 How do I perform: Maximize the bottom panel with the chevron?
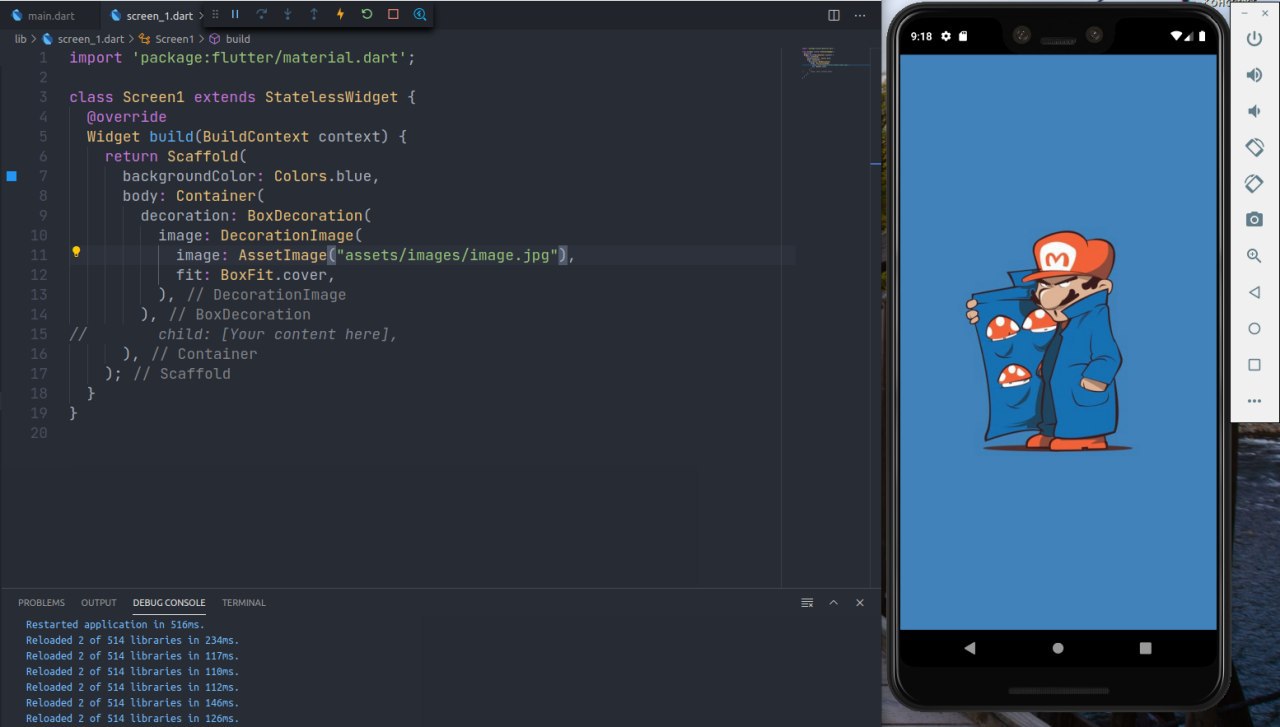tap(834, 603)
